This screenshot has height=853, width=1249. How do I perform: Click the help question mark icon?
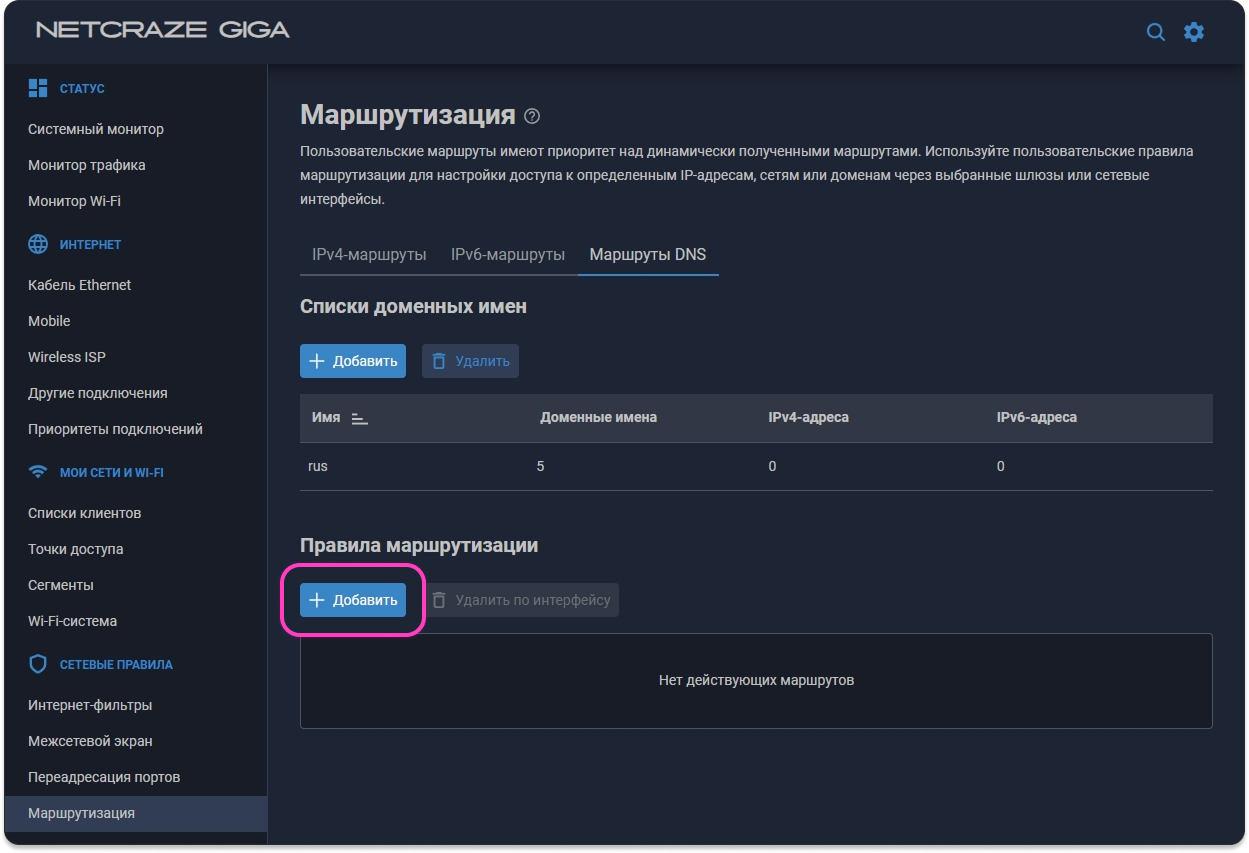(x=532, y=116)
